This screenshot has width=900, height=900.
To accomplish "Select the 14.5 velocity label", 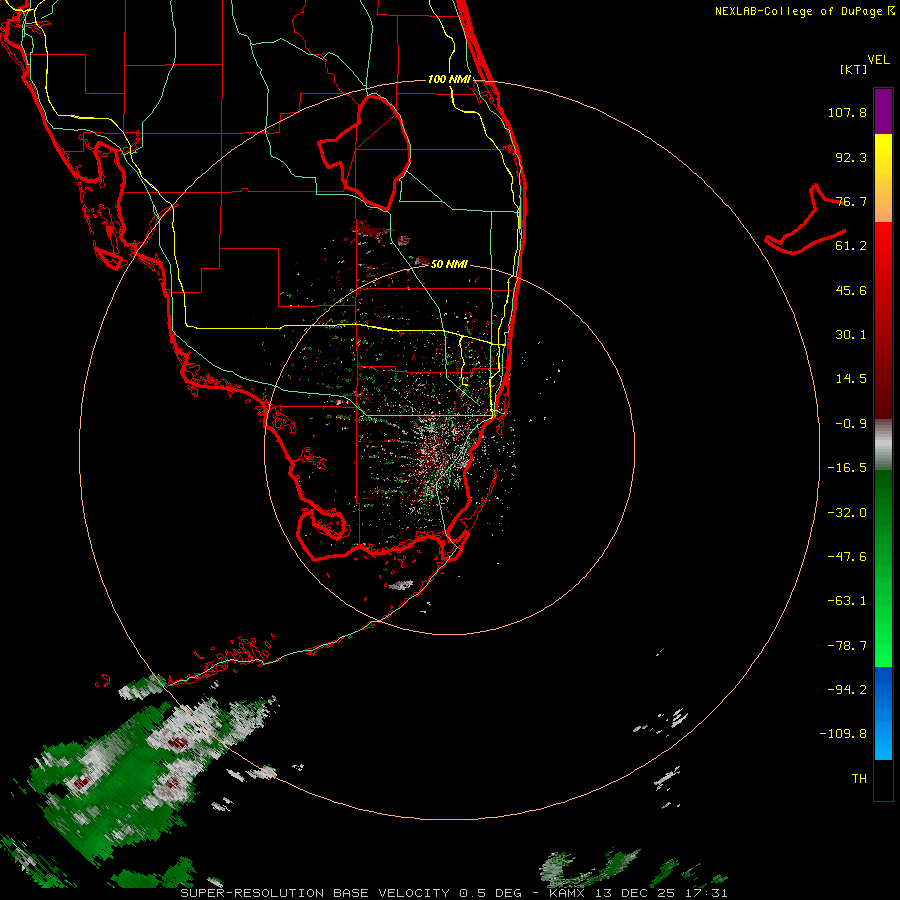I will click(851, 379).
